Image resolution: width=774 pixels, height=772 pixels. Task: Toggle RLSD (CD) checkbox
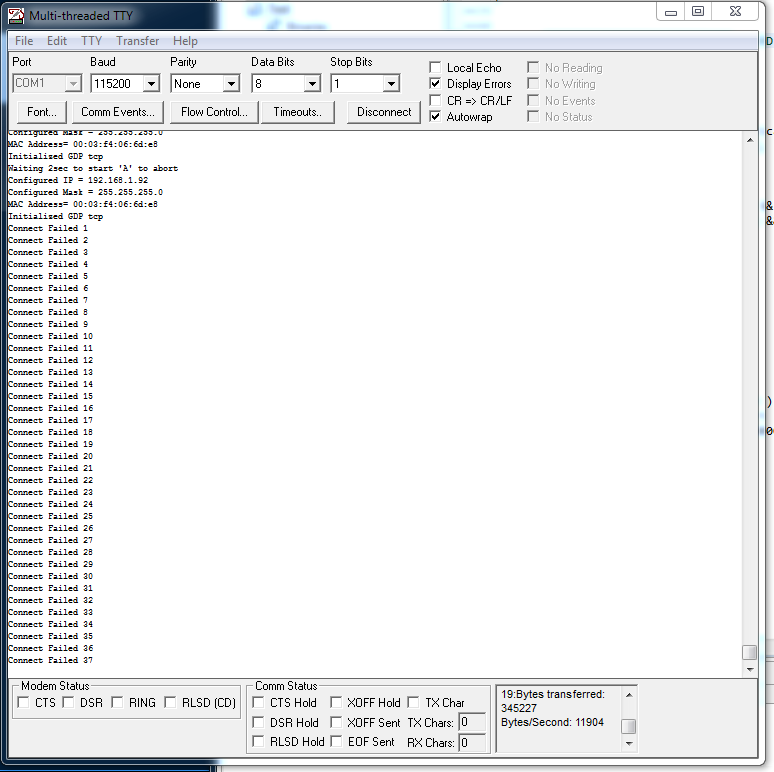170,702
